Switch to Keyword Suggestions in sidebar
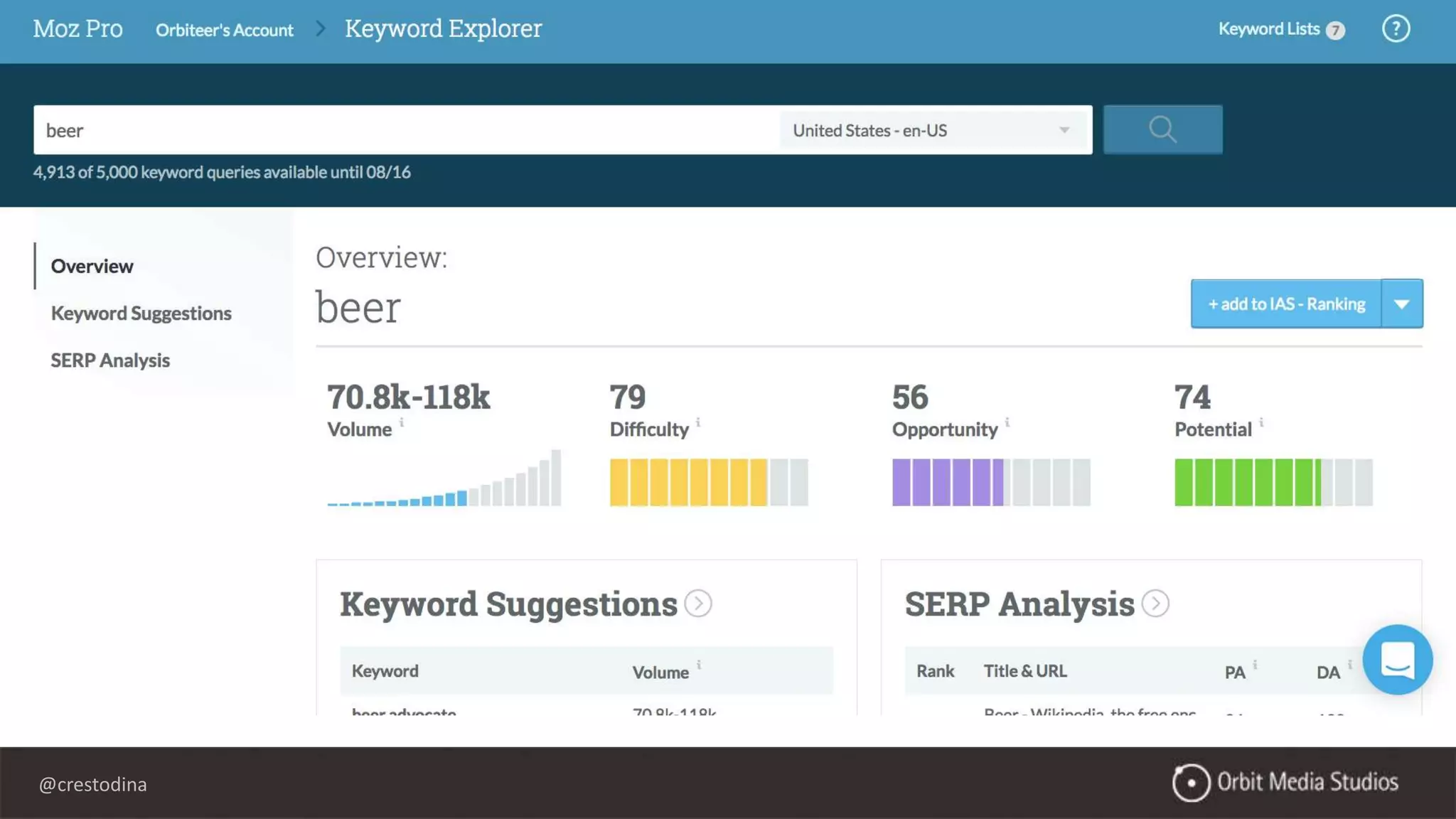 click(x=141, y=314)
